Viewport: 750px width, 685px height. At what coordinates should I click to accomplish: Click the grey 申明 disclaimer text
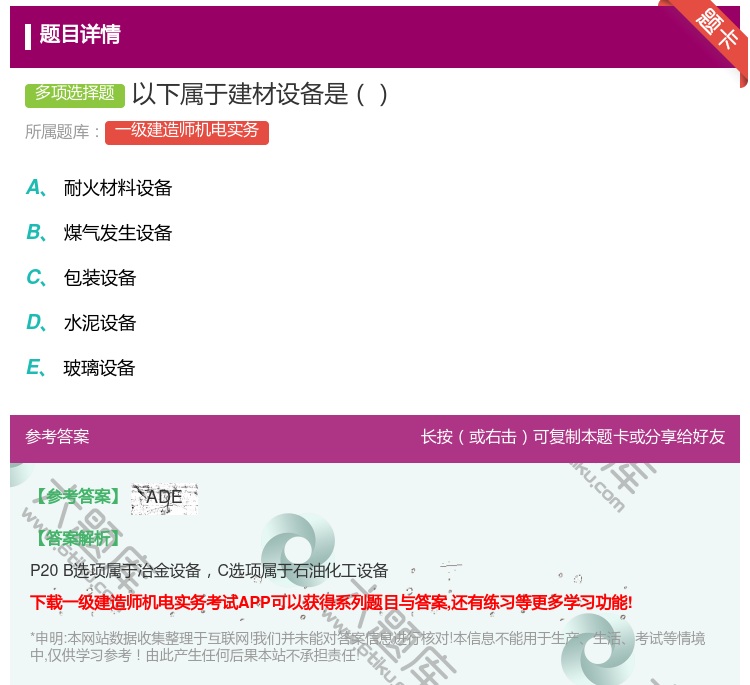pyautogui.click(x=367, y=647)
